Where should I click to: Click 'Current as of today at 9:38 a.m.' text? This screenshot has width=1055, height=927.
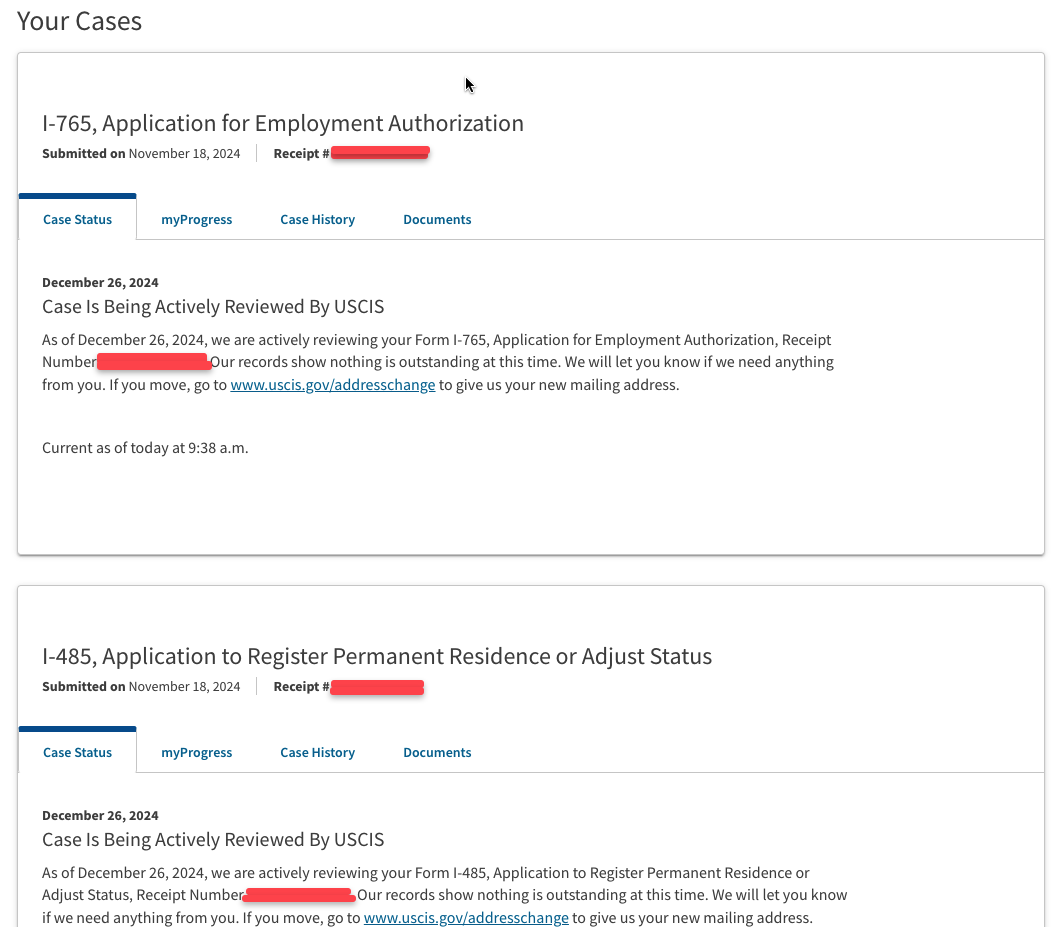(x=145, y=448)
